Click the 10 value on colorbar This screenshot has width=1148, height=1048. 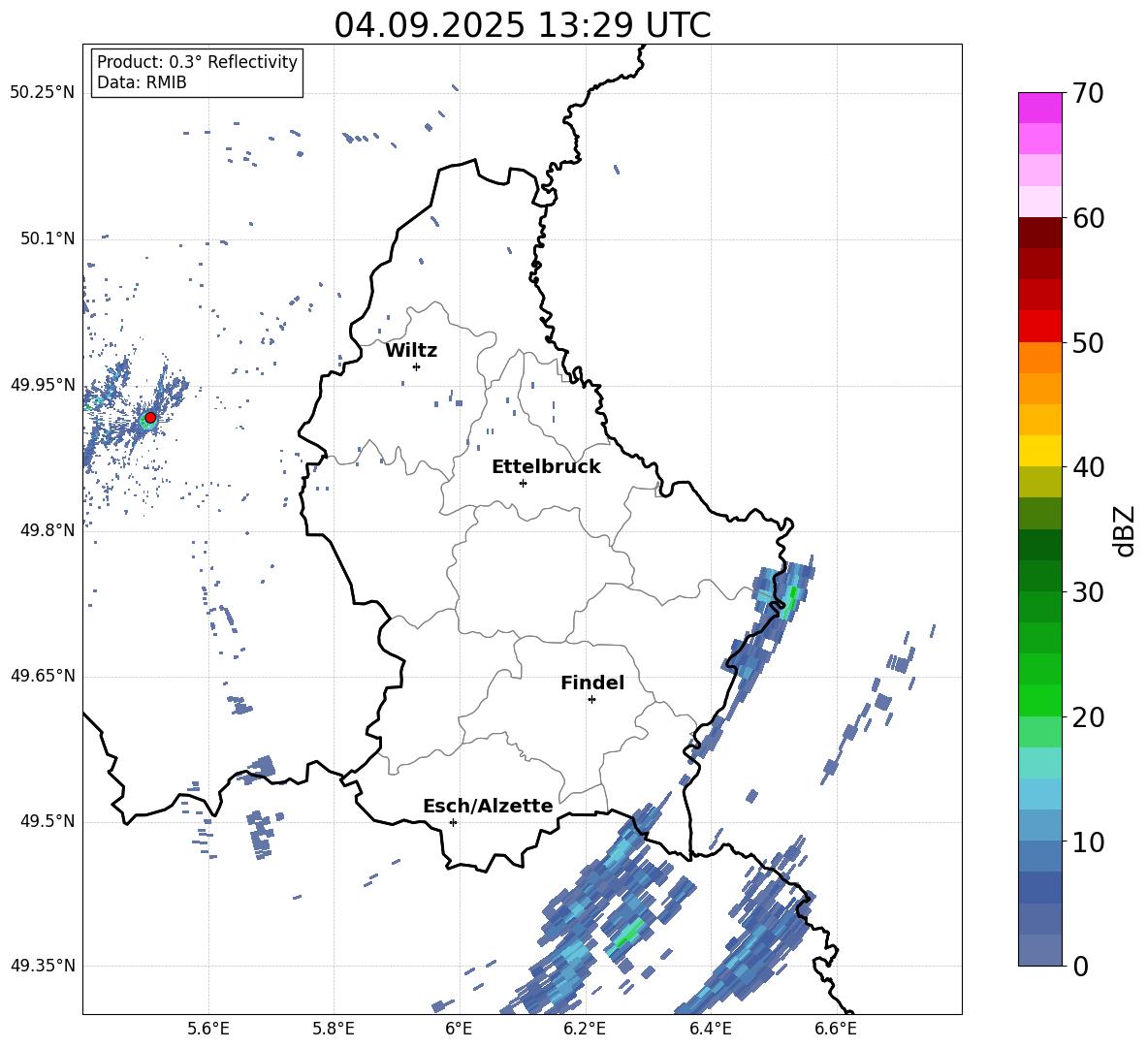(1087, 841)
